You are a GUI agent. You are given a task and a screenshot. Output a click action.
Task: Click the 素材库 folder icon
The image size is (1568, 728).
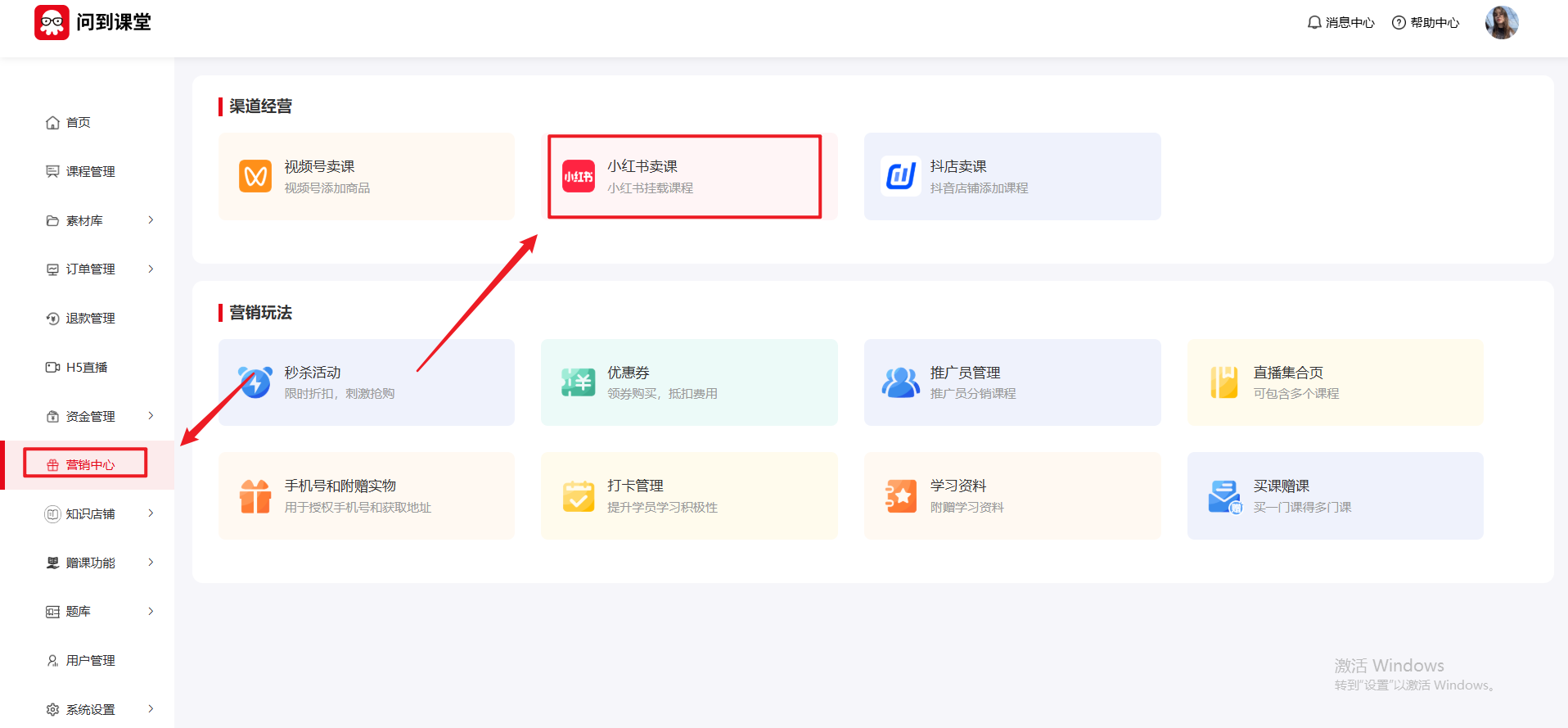coord(52,220)
